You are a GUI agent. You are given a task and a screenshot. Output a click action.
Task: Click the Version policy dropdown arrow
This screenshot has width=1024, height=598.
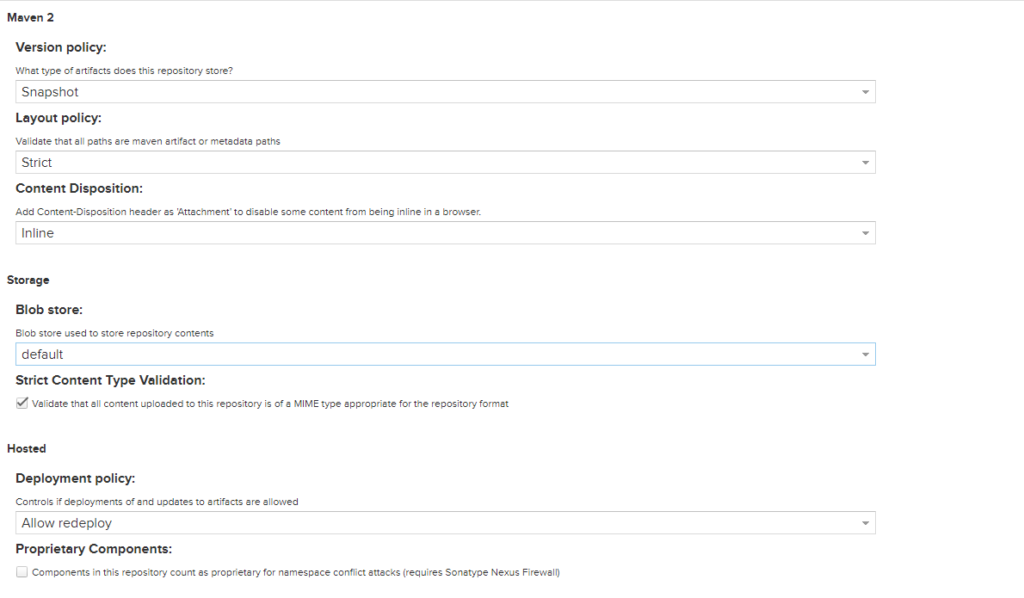(865, 92)
